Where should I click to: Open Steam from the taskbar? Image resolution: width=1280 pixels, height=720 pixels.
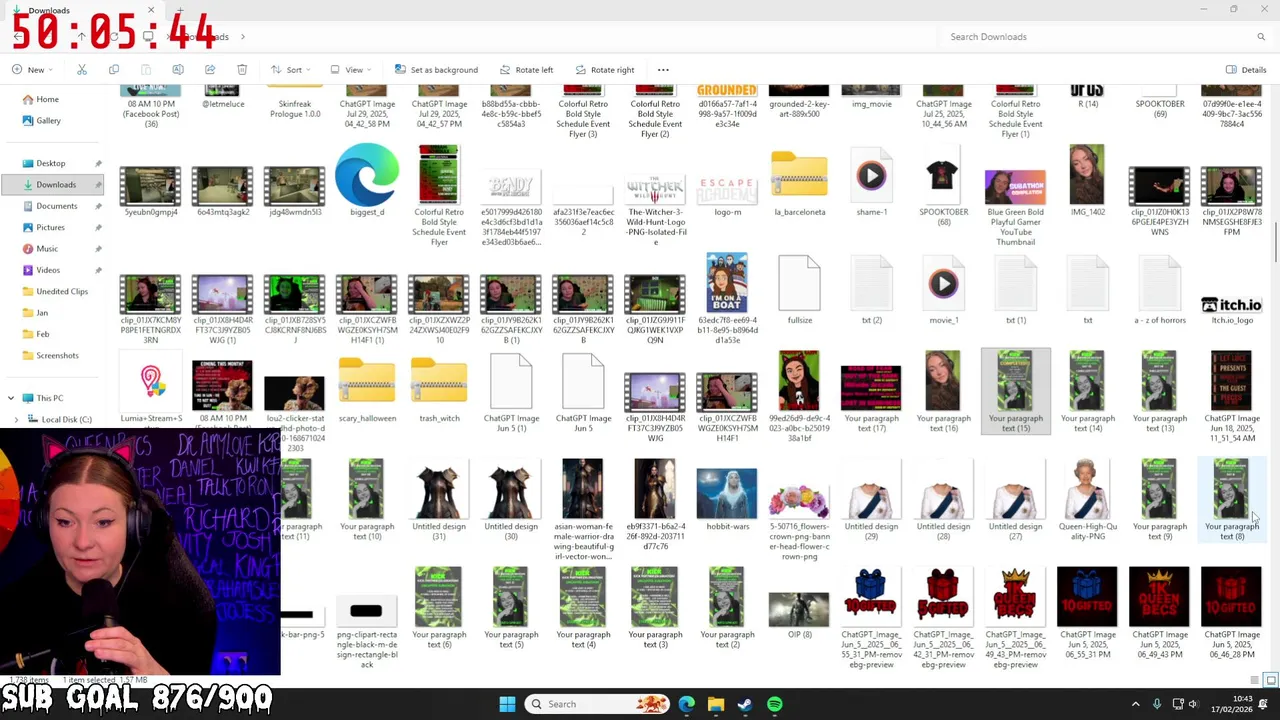click(745, 704)
